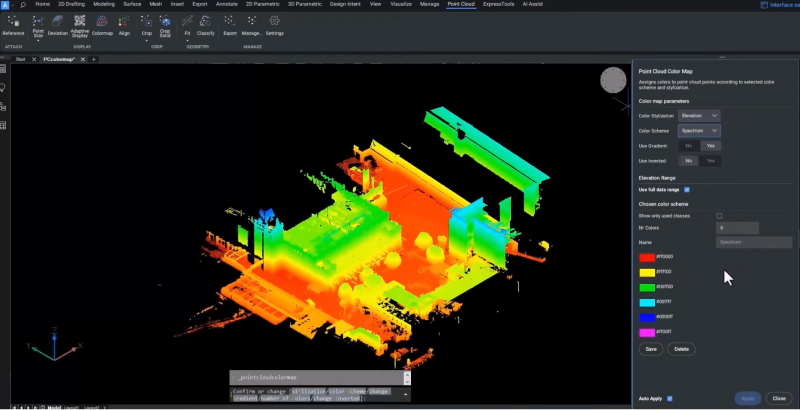Open the Start document tab
Viewport: 800px width, 410px height.
[x=20, y=60]
